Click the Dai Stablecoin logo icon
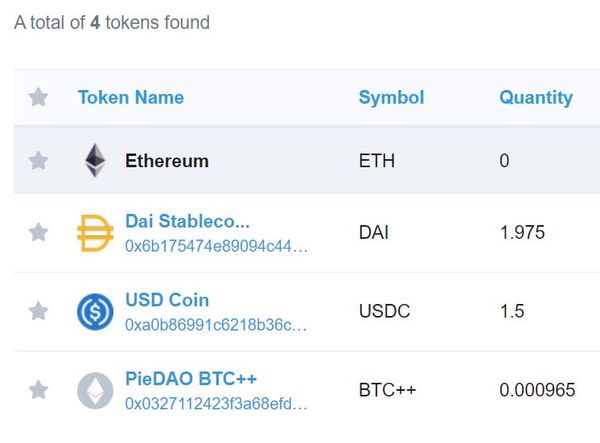The width and height of the screenshot is (600, 443). point(95,233)
